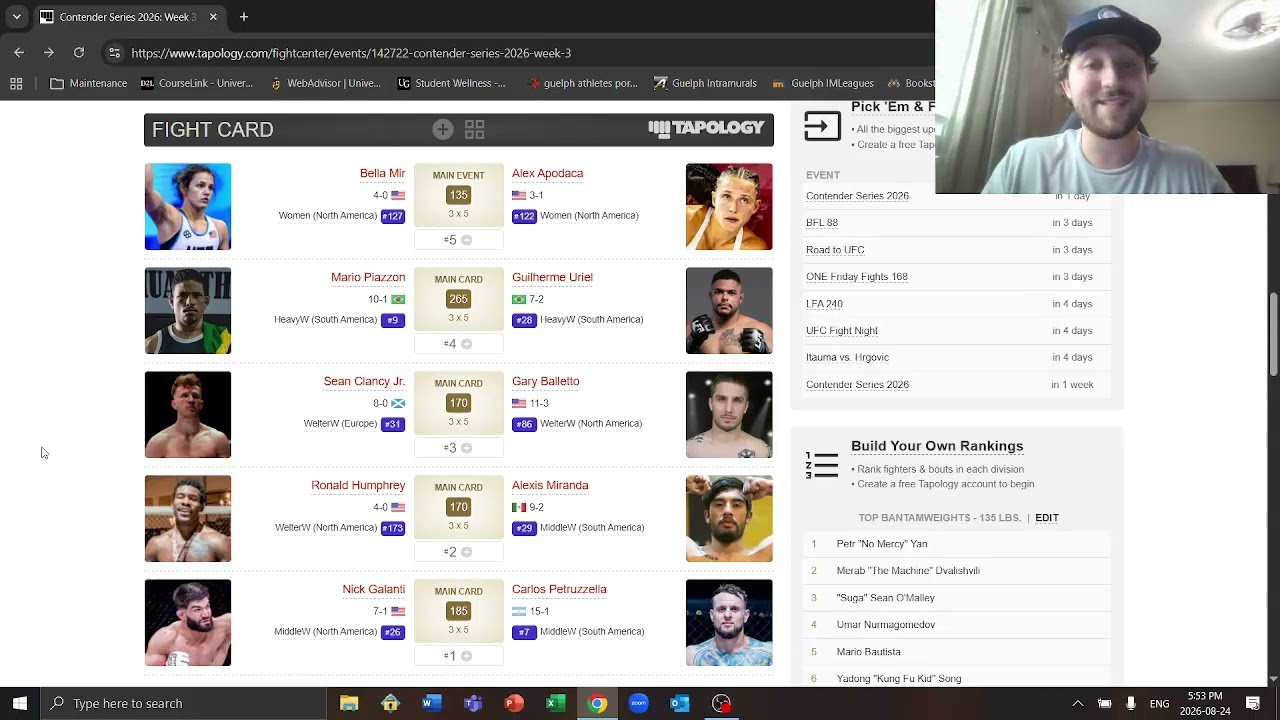Screen dimensions: 1280x720
Task: Open Windows notification center
Action: 1252,703
